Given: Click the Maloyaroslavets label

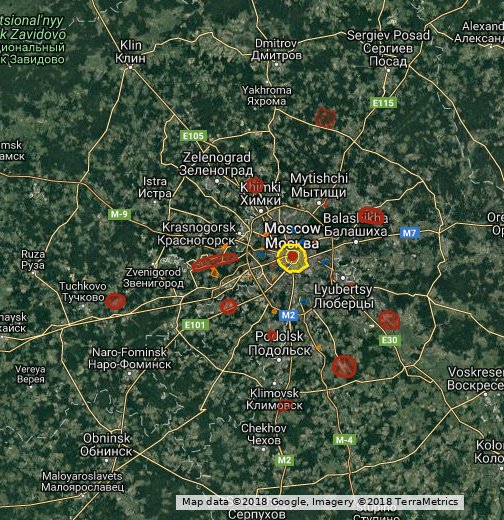Looking at the screenshot, I should (x=82, y=481).
